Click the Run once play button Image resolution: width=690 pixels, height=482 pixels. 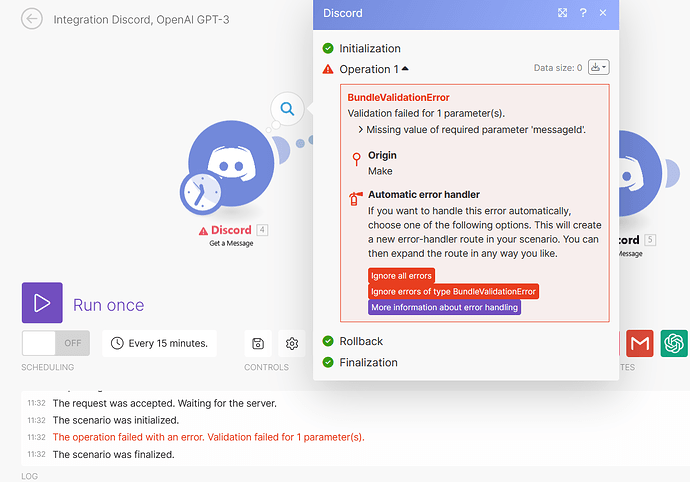(x=42, y=303)
